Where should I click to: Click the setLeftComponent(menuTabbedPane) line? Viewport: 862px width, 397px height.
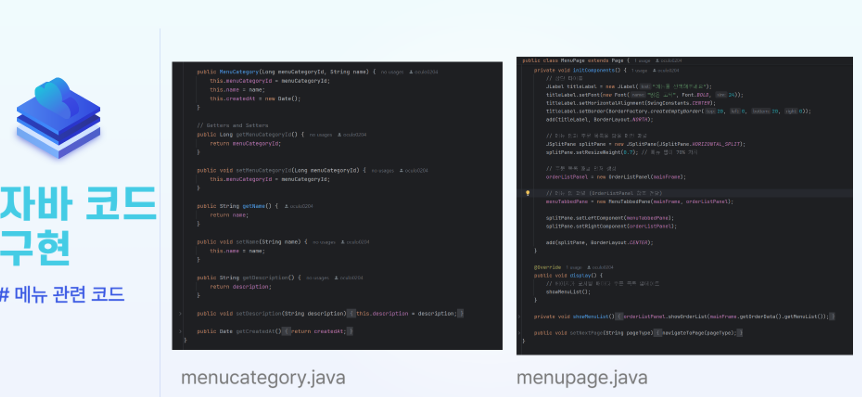click(609, 218)
